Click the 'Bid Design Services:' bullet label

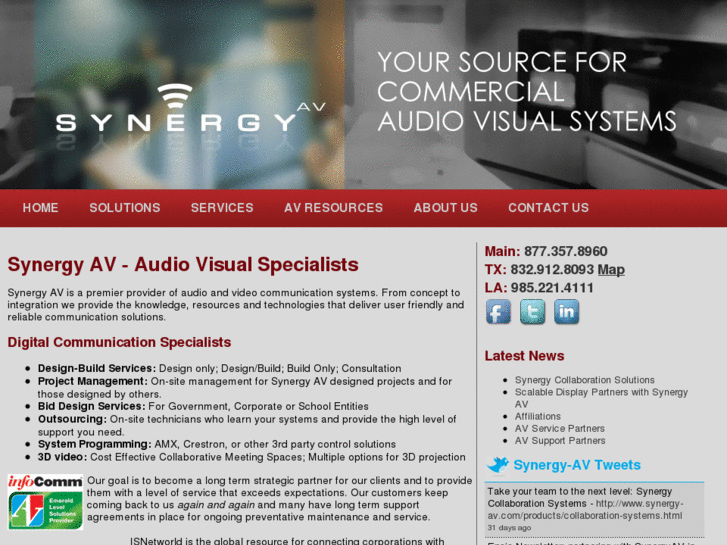tap(92, 406)
